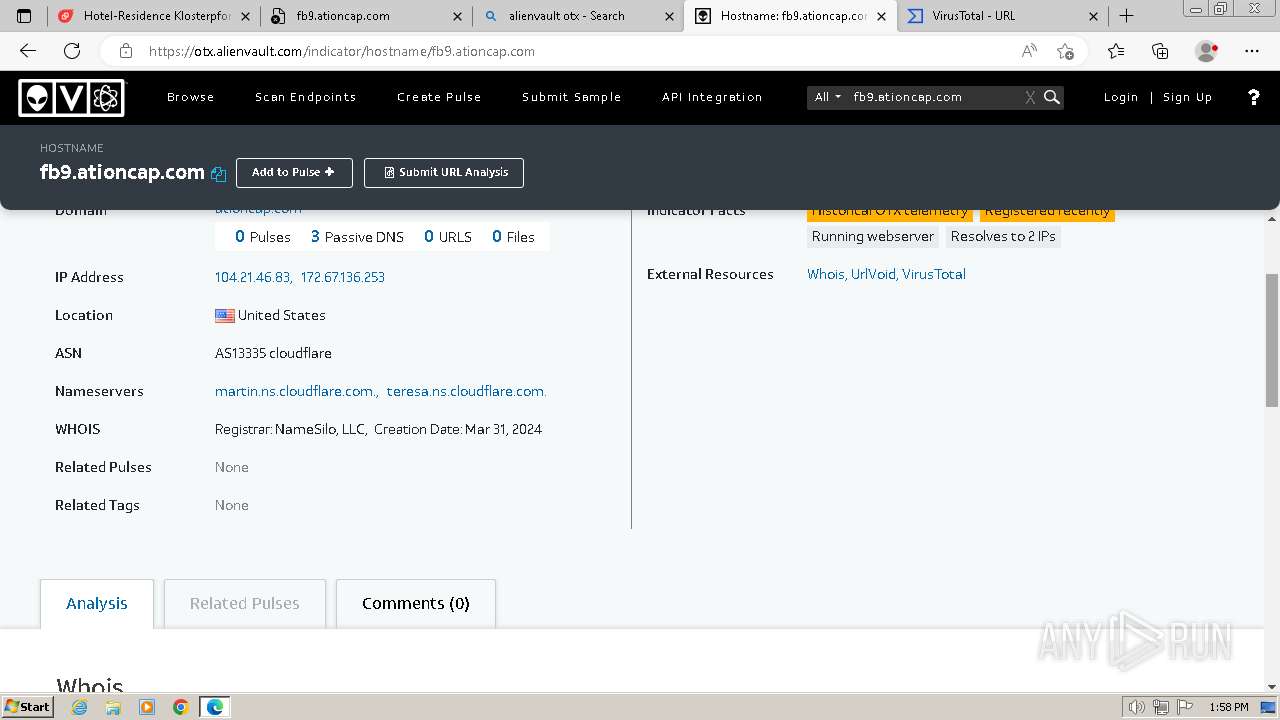Clear the OTX search field with X
Image resolution: width=1280 pixels, height=720 pixels.
coord(1030,97)
